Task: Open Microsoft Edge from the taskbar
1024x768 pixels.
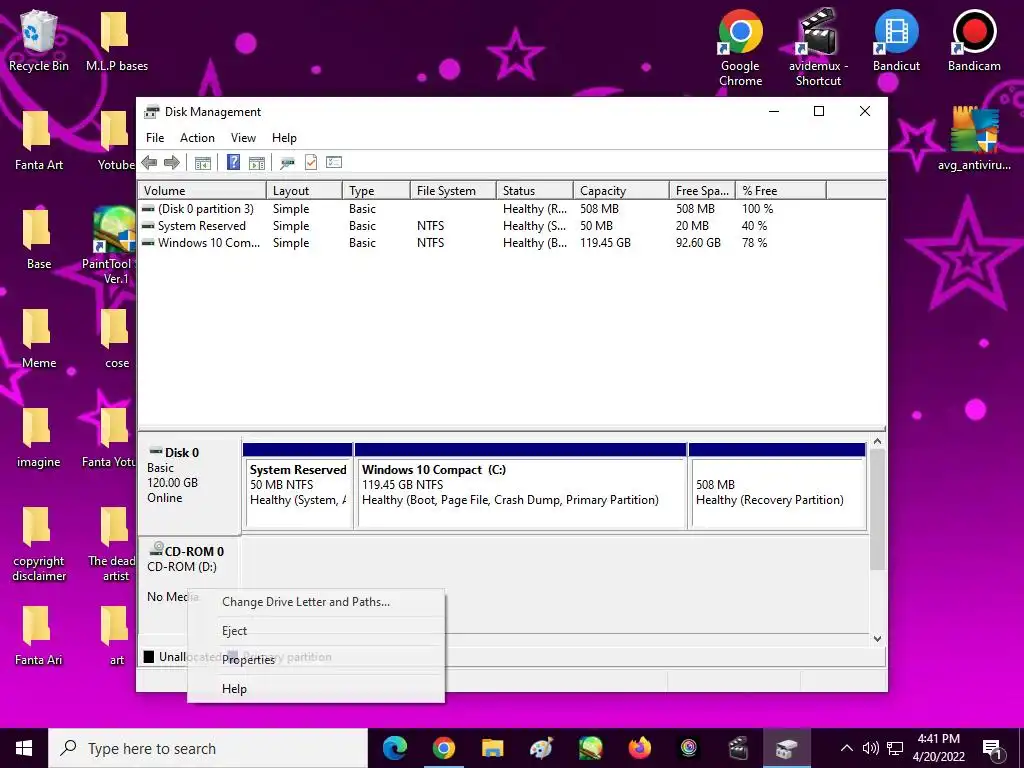Action: click(394, 748)
